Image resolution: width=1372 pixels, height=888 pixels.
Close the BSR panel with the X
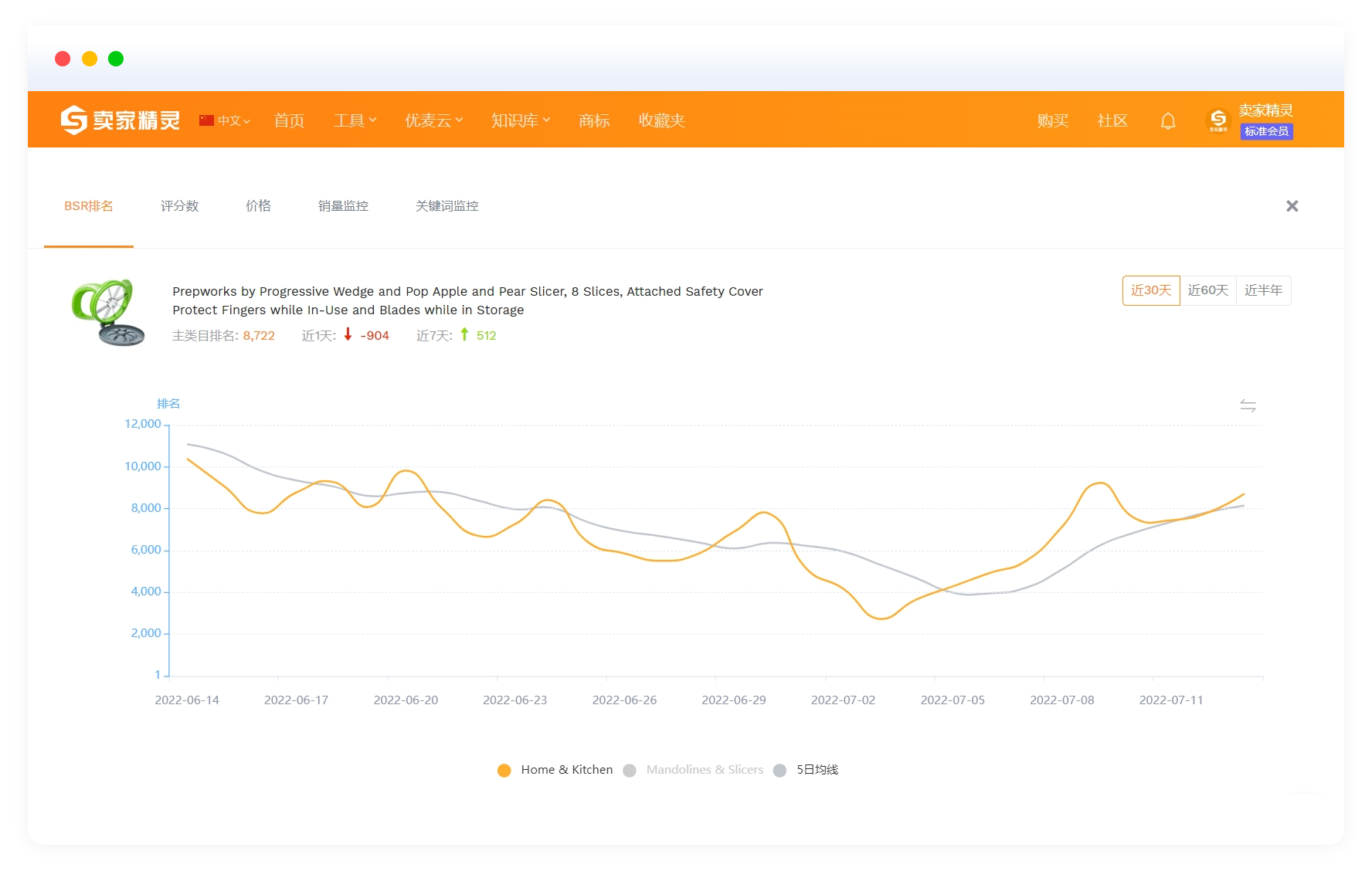(x=1292, y=206)
